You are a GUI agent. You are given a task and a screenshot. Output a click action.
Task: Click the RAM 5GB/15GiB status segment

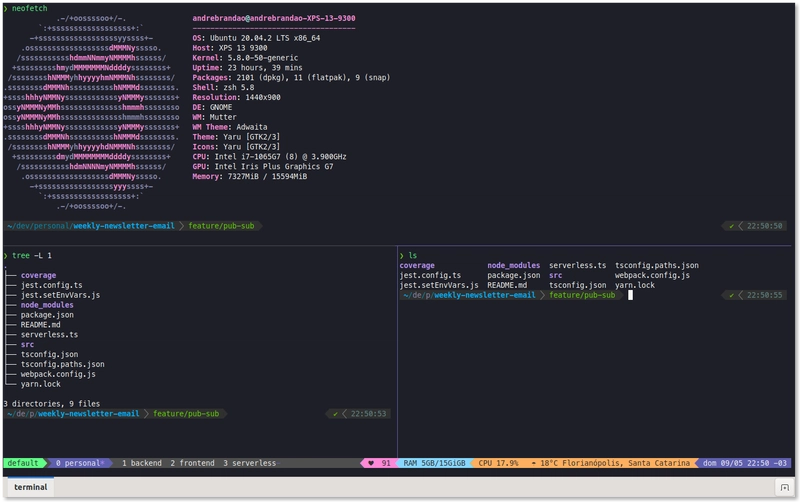434,463
